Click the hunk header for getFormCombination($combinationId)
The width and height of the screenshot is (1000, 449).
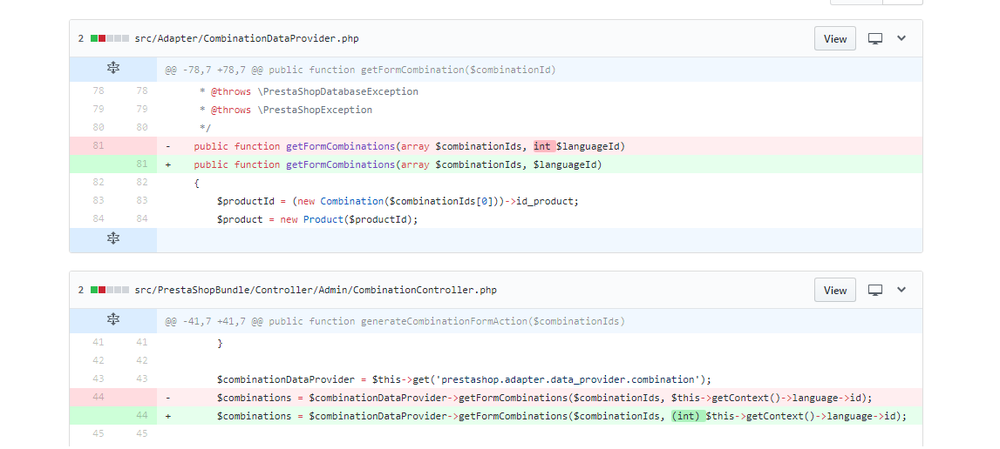click(360, 70)
